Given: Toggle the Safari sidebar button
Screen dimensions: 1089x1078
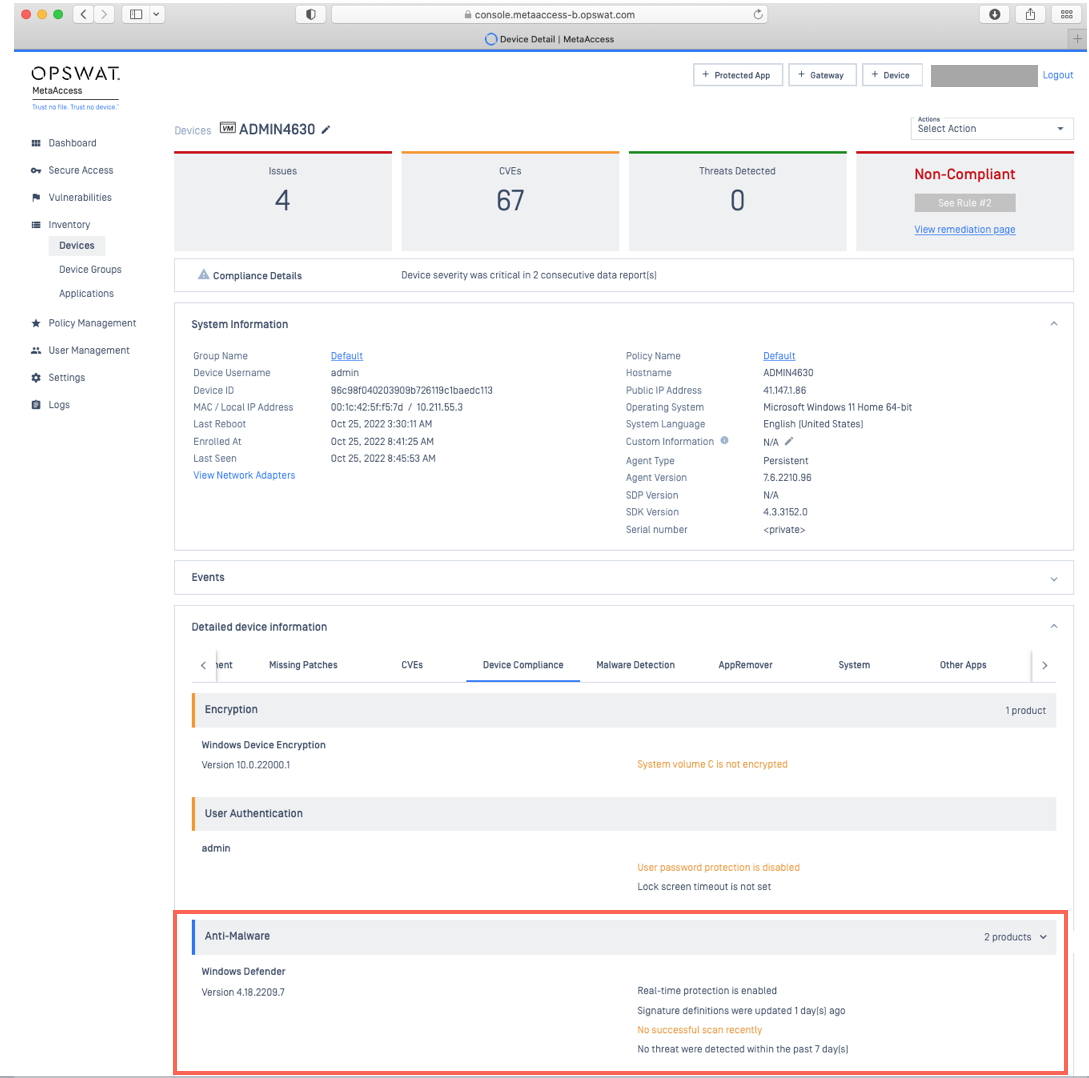Looking at the screenshot, I should pos(136,14).
